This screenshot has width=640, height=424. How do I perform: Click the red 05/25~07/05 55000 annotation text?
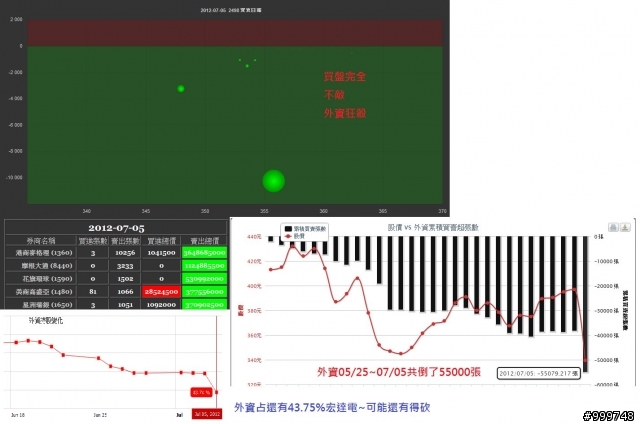399,372
